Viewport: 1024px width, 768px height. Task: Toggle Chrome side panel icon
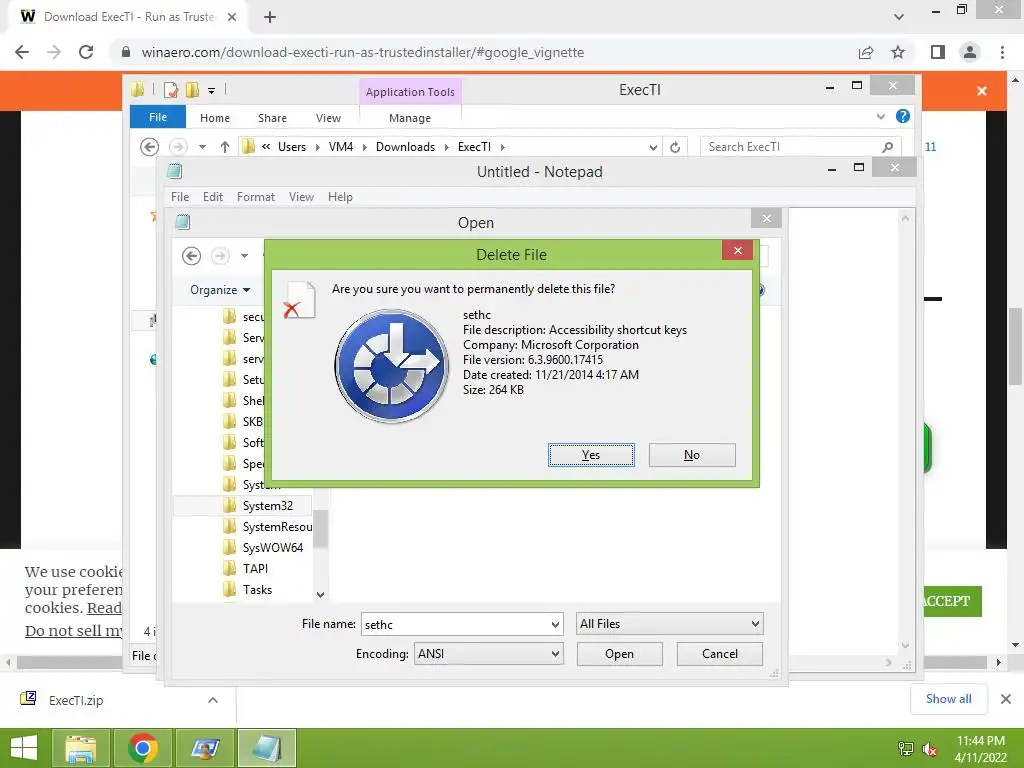(938, 52)
